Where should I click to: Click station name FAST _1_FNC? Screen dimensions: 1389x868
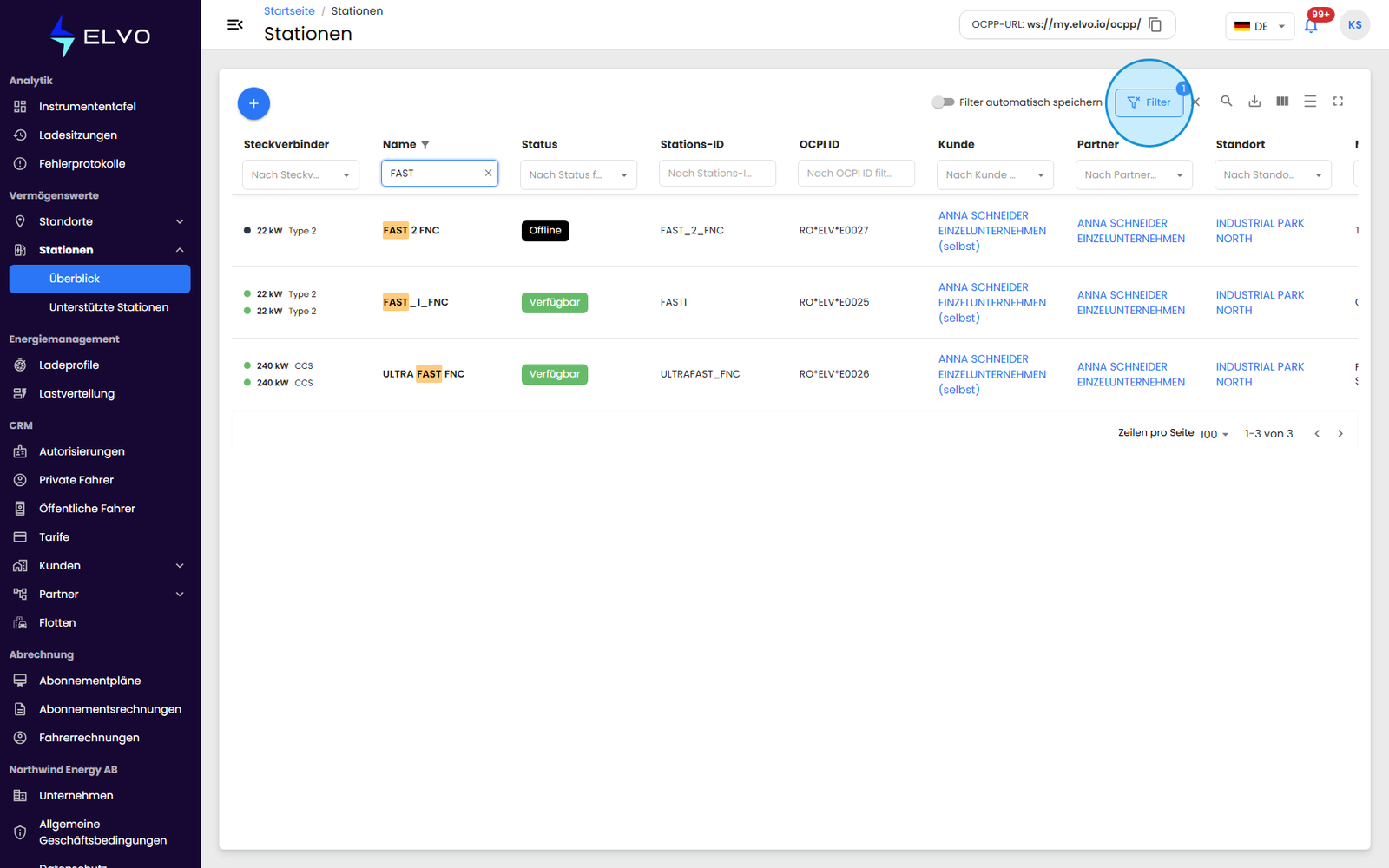coord(415,302)
